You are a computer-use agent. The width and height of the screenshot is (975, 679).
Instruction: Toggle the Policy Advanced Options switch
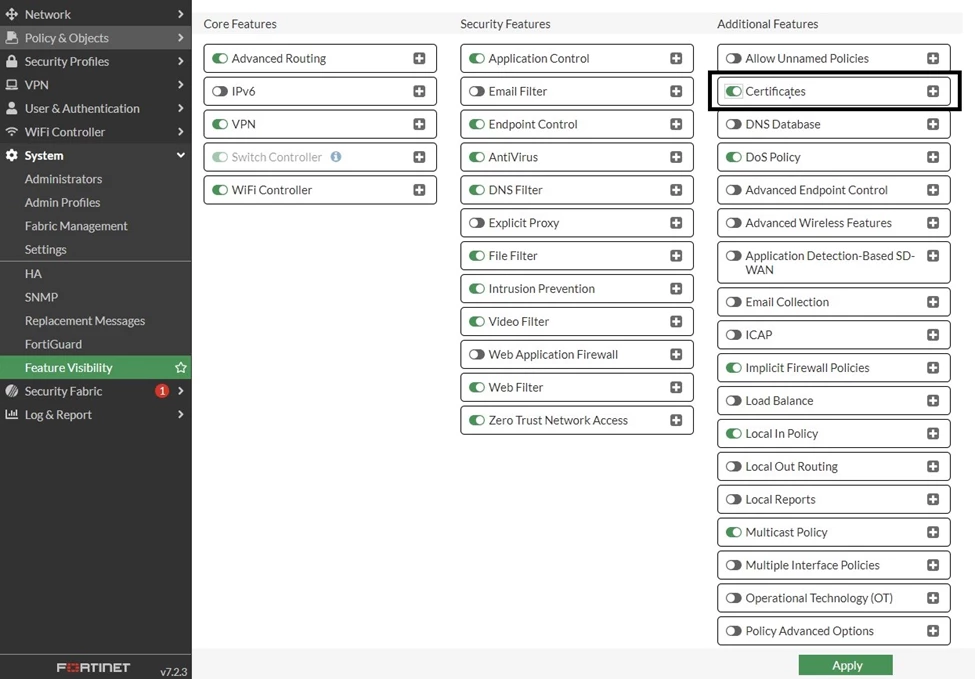[x=734, y=631]
